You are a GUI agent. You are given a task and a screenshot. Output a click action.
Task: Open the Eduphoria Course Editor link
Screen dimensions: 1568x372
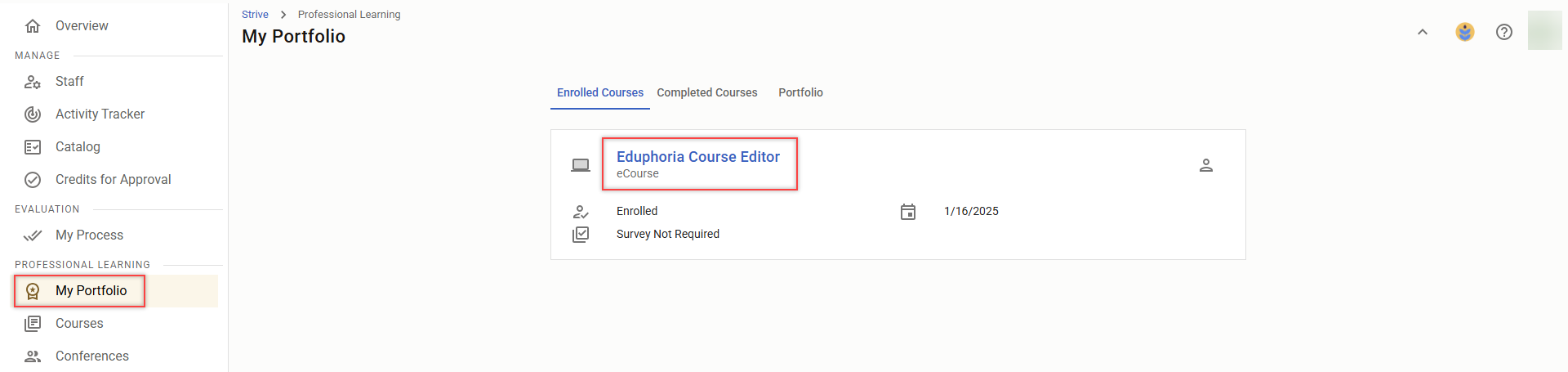coord(698,157)
